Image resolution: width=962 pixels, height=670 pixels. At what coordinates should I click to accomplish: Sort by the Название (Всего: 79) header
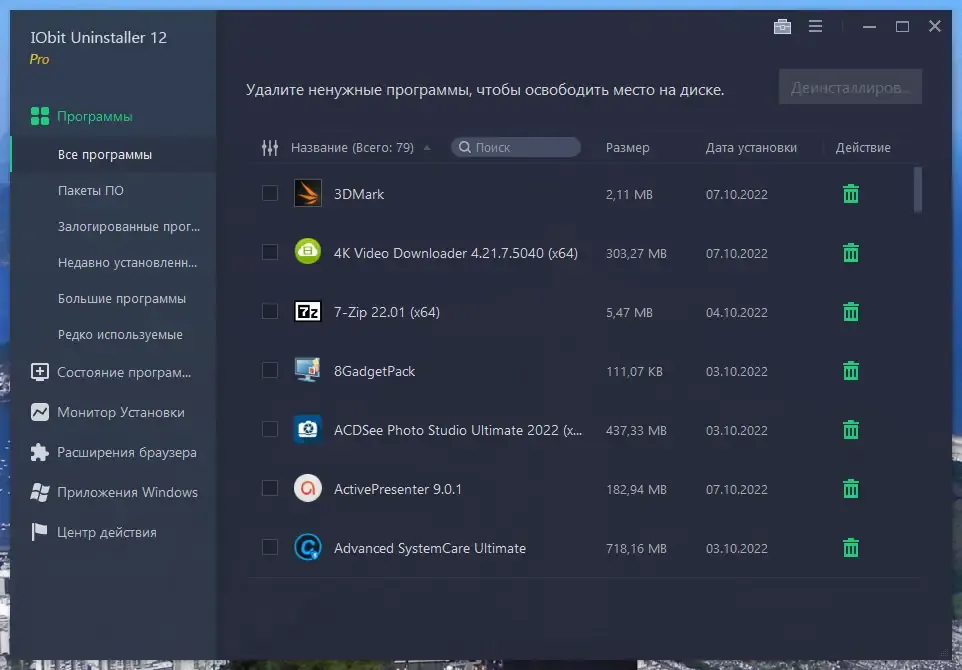(352, 148)
